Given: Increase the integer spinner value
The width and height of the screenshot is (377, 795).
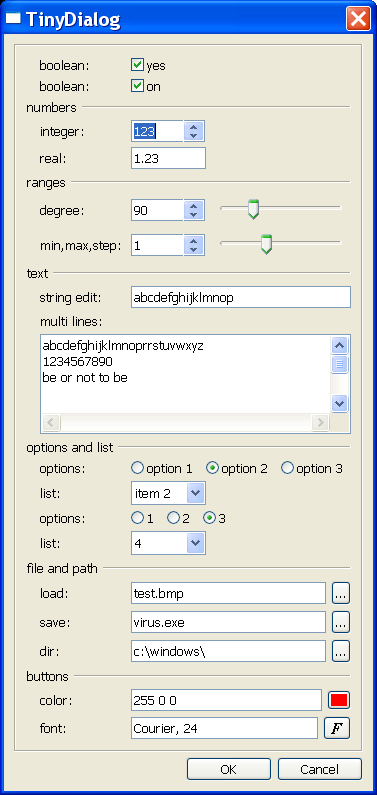Looking at the screenshot, I should (193, 127).
